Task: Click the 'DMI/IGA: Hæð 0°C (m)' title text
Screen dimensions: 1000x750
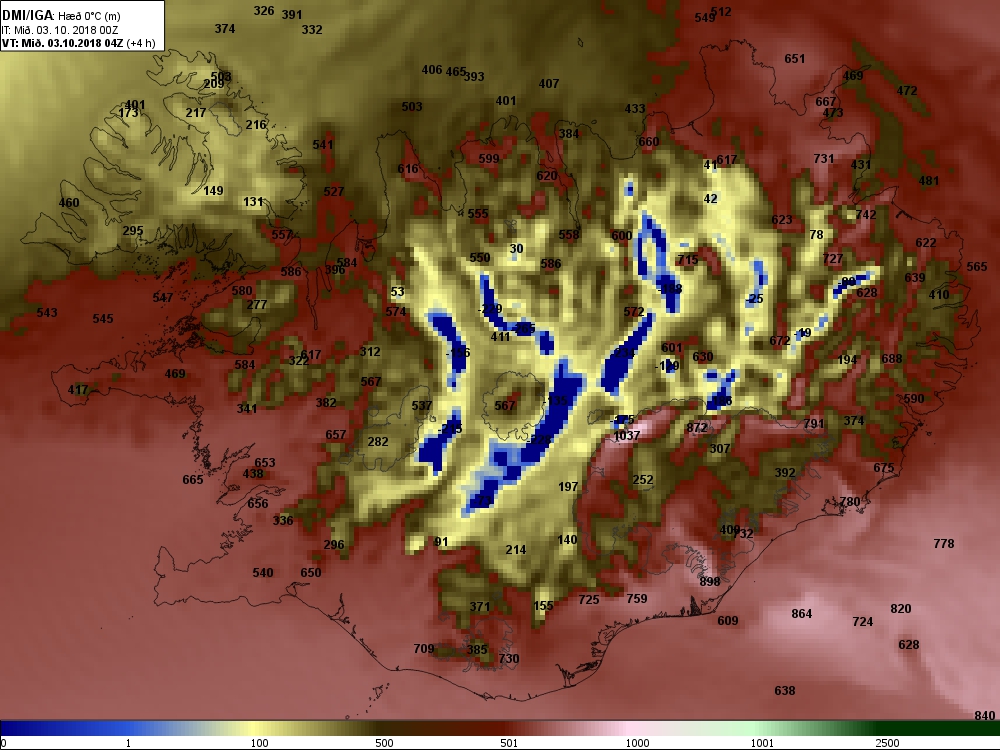Action: pos(61,16)
